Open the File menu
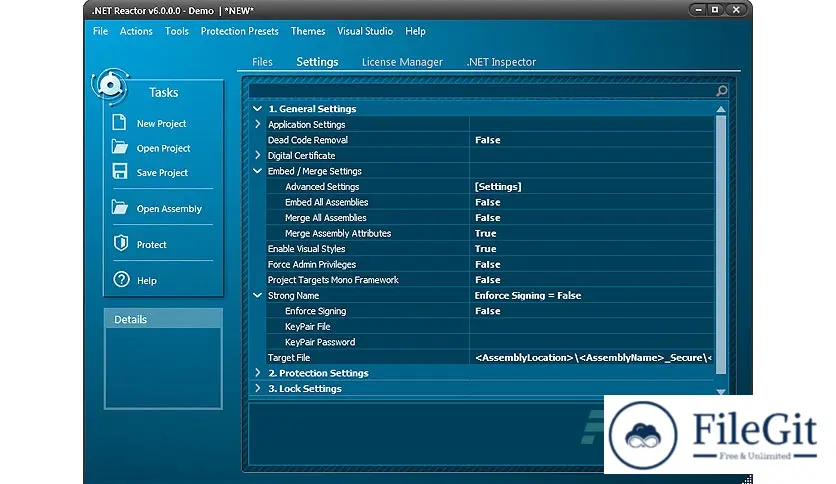The height and width of the screenshot is (484, 836). [100, 31]
